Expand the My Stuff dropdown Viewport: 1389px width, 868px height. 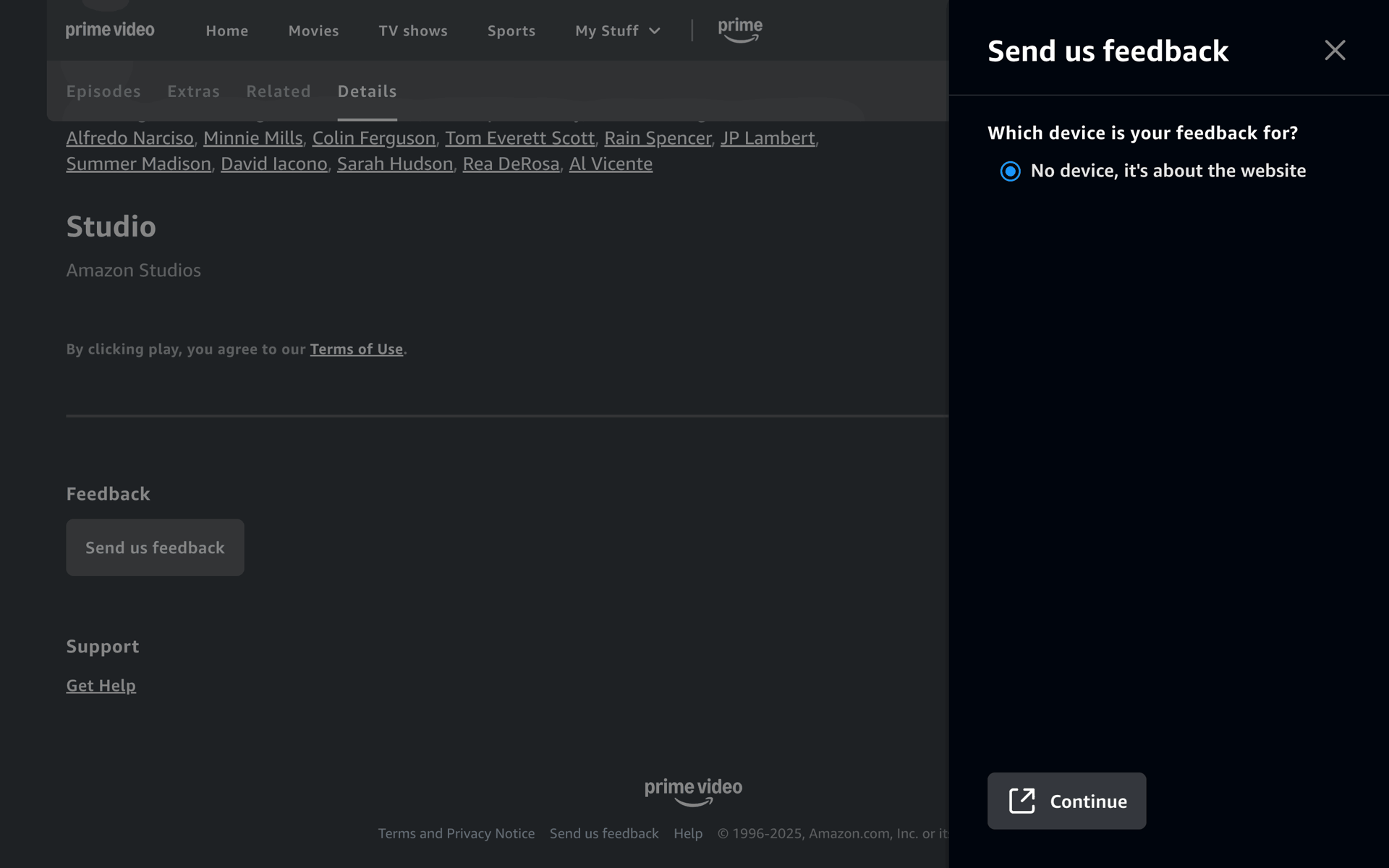(618, 31)
